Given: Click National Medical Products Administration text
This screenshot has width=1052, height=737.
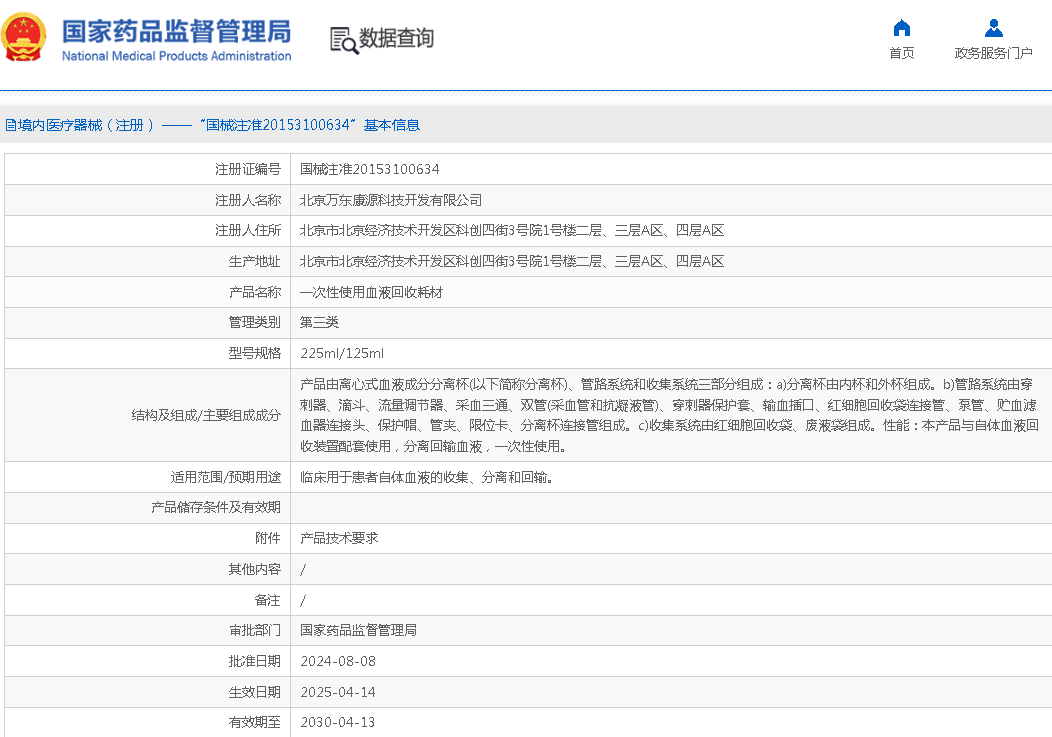Looking at the screenshot, I should pos(176,56).
